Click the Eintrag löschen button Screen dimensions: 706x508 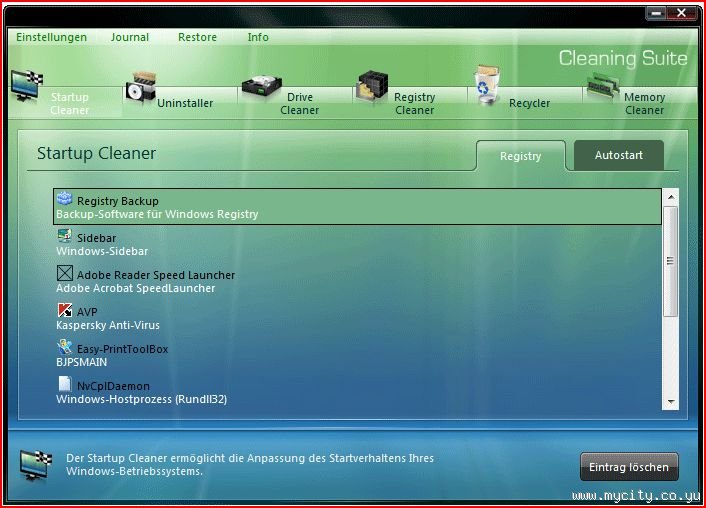click(629, 467)
